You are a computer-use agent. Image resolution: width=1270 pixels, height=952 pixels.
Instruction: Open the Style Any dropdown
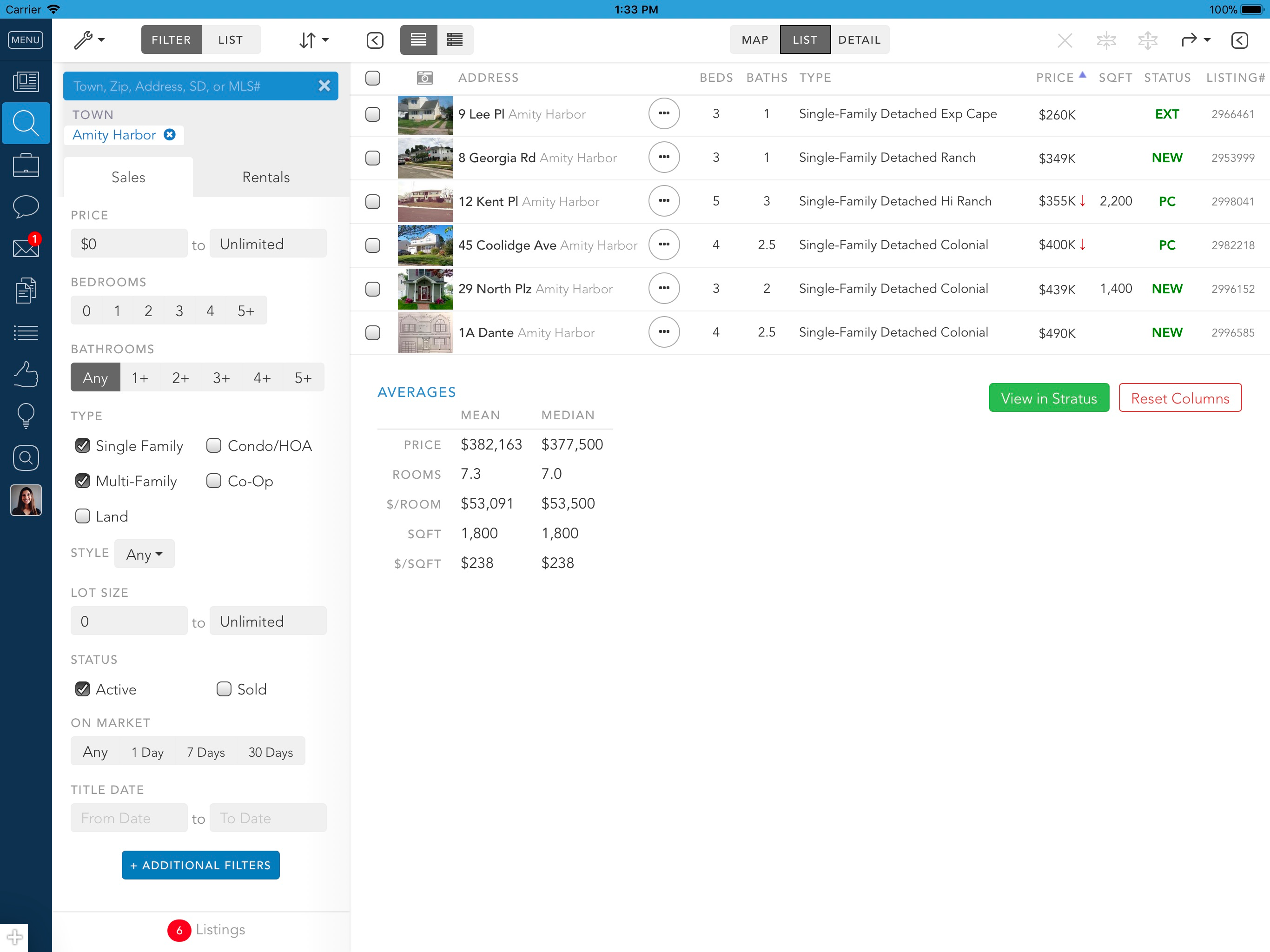click(x=144, y=554)
